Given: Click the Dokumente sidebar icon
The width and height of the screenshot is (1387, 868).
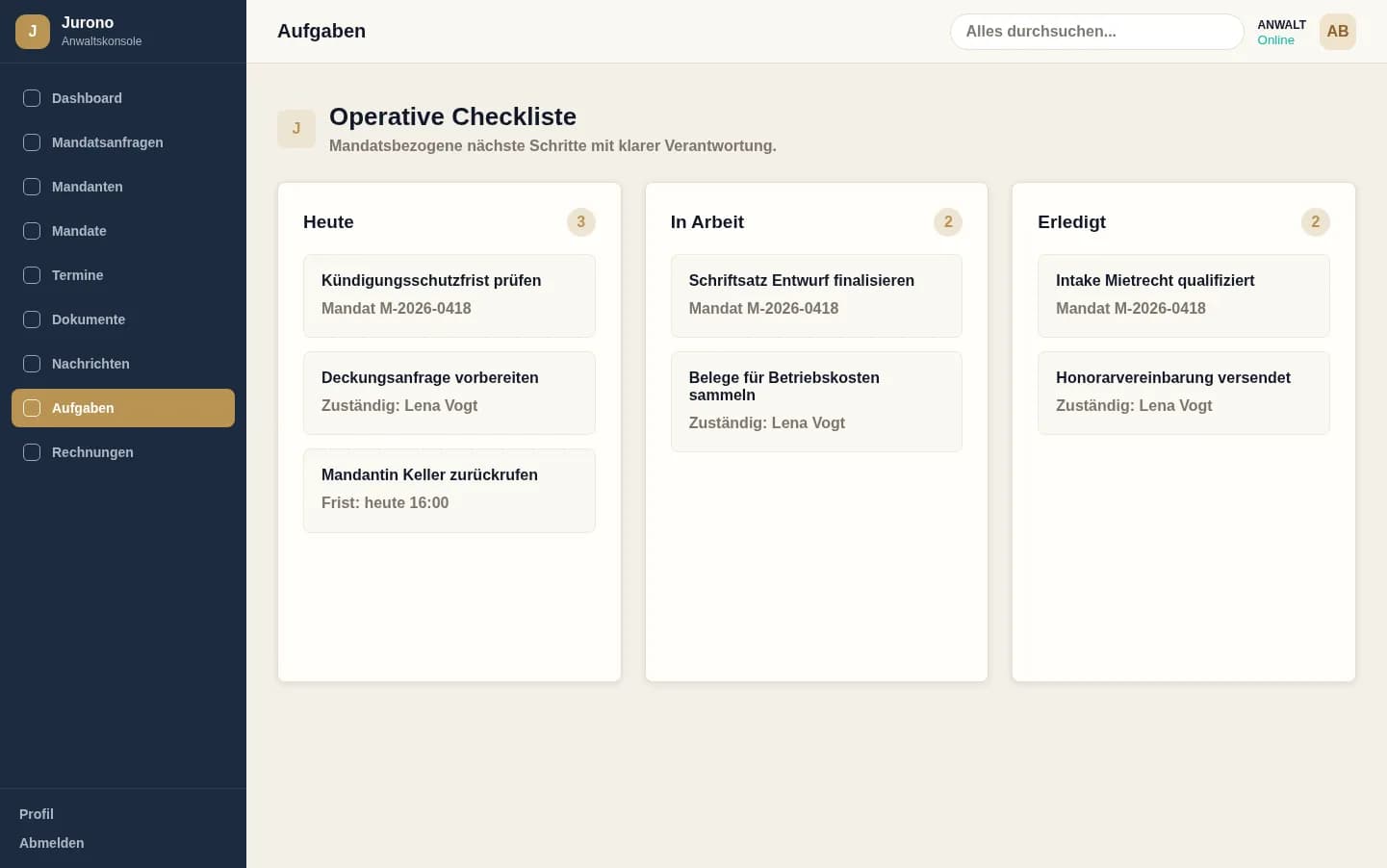Looking at the screenshot, I should click(32, 319).
